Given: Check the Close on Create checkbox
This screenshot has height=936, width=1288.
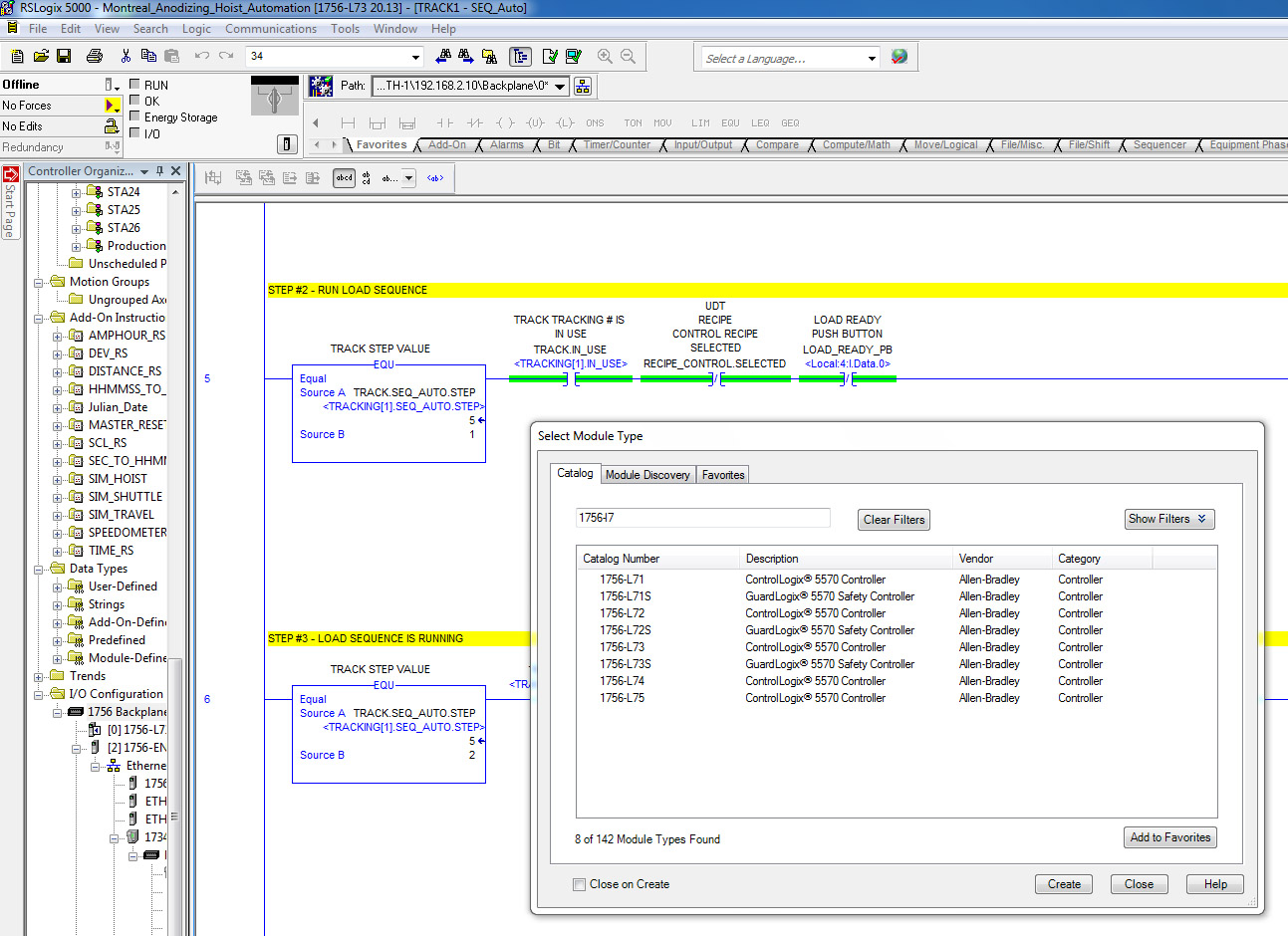Looking at the screenshot, I should (579, 884).
